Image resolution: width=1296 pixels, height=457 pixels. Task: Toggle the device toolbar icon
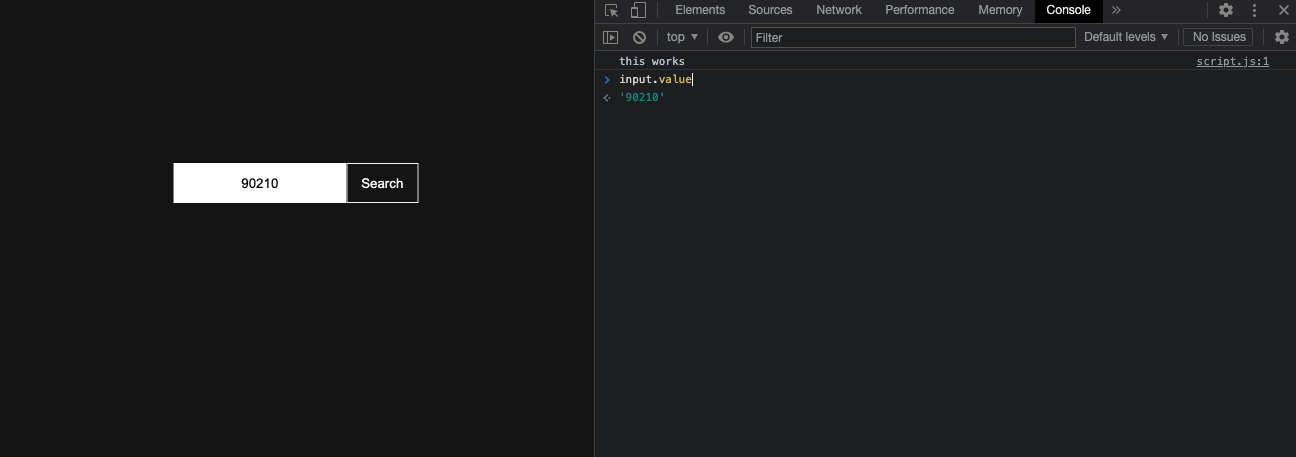[x=637, y=10]
